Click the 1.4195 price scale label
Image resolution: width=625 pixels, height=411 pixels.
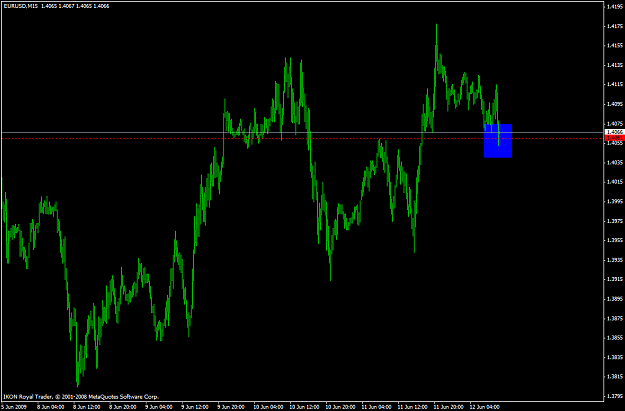tap(615, 6)
